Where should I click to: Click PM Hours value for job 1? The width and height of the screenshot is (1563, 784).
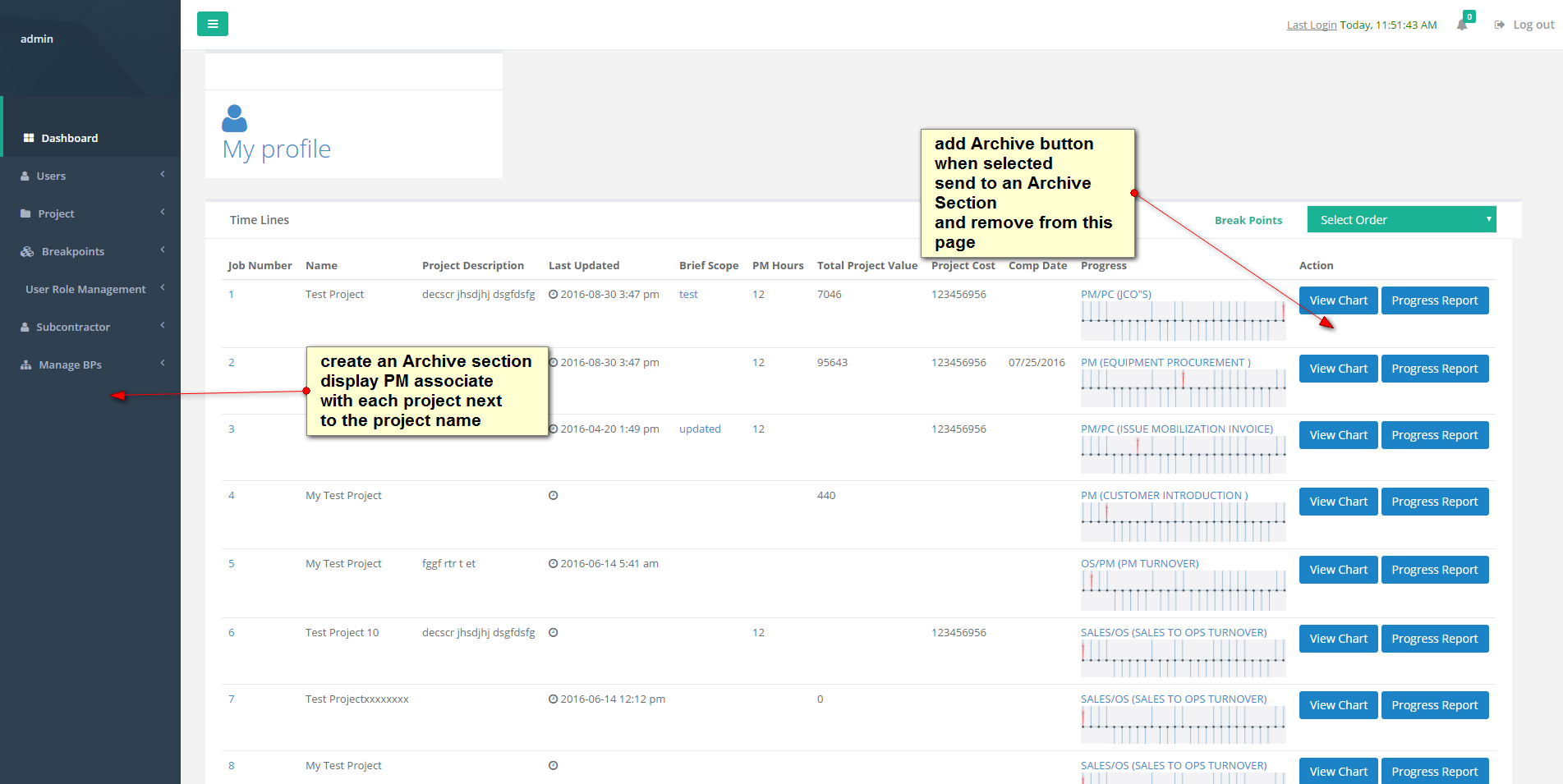coord(758,294)
